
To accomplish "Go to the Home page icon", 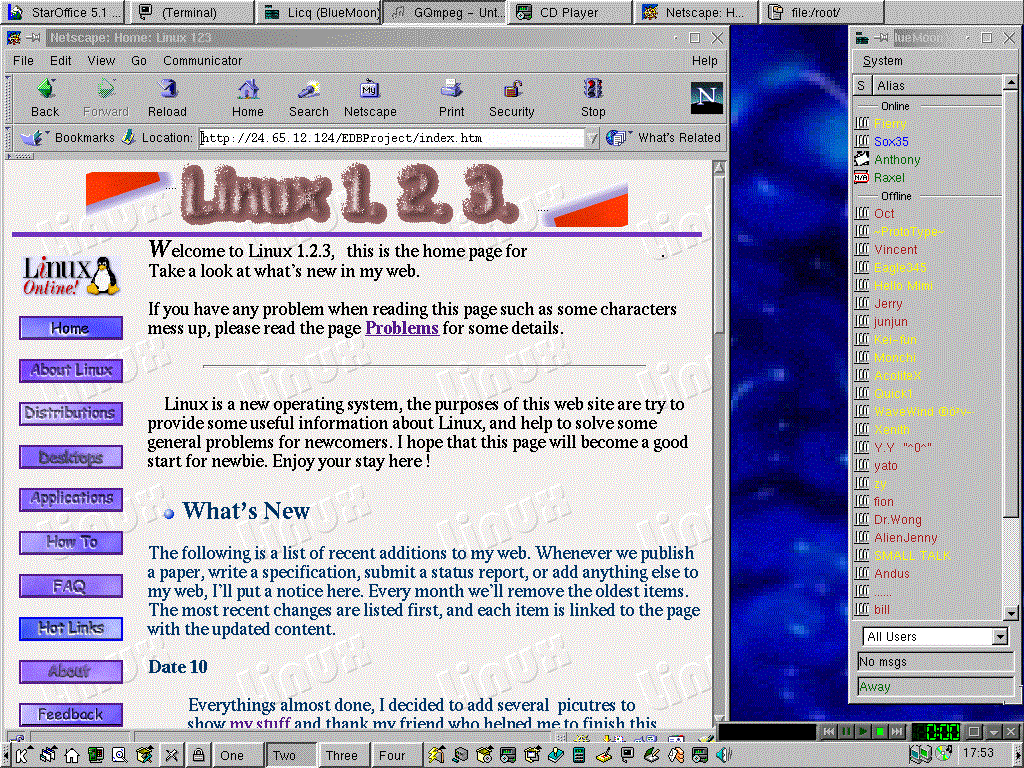I will [x=248, y=97].
